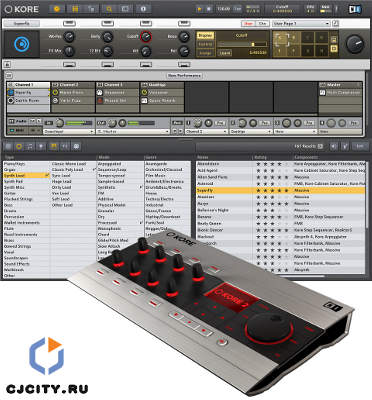
Task: Select the SuperFly row in results list
Action: [281, 190]
